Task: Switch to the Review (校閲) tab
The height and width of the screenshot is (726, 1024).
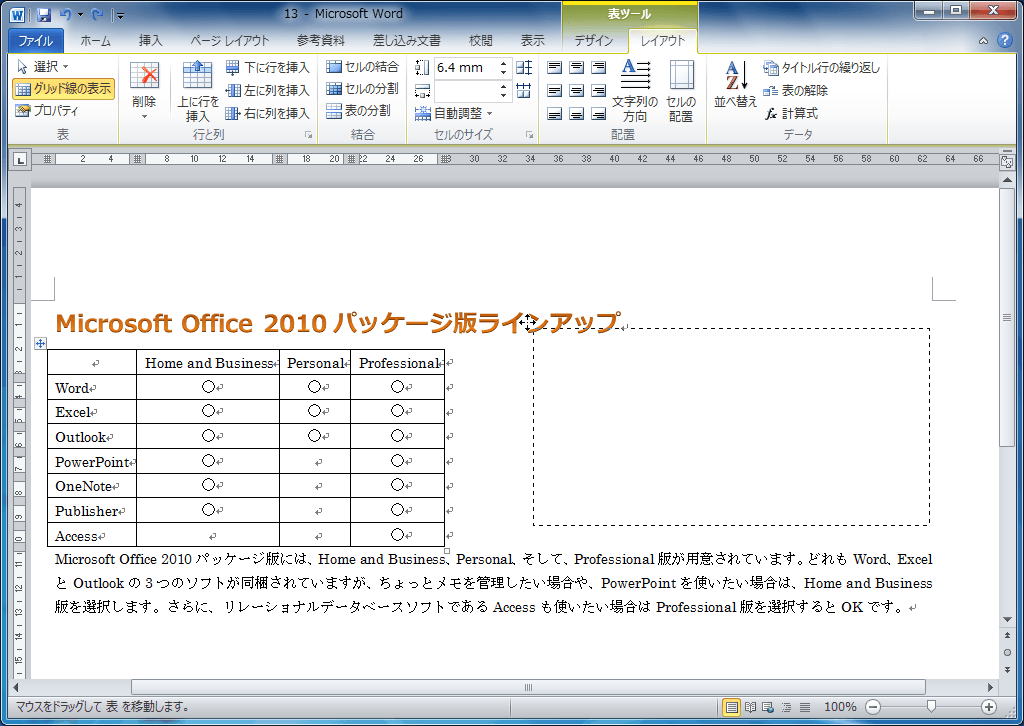Action: coord(481,40)
